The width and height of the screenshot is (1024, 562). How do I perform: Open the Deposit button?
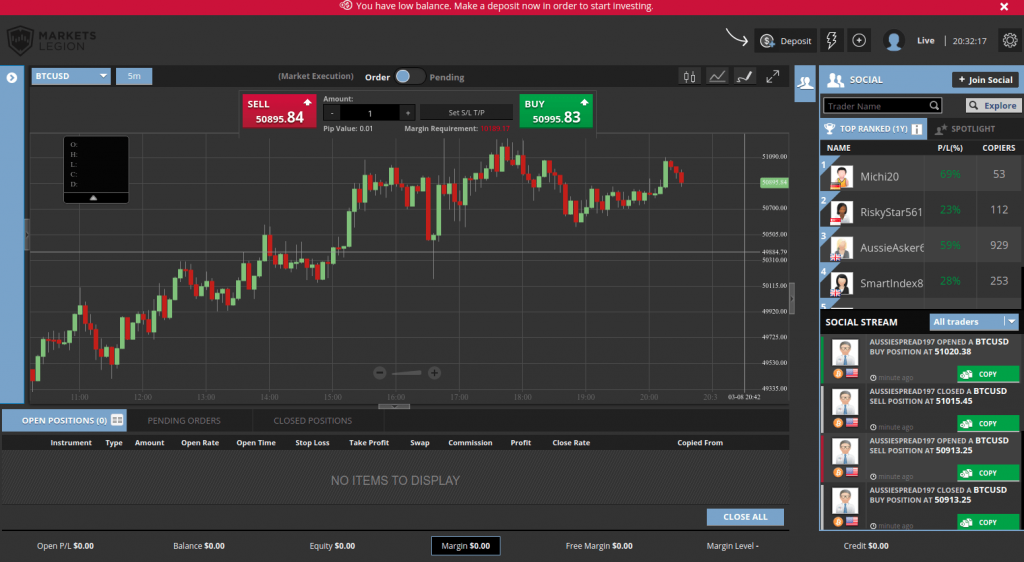click(x=786, y=40)
